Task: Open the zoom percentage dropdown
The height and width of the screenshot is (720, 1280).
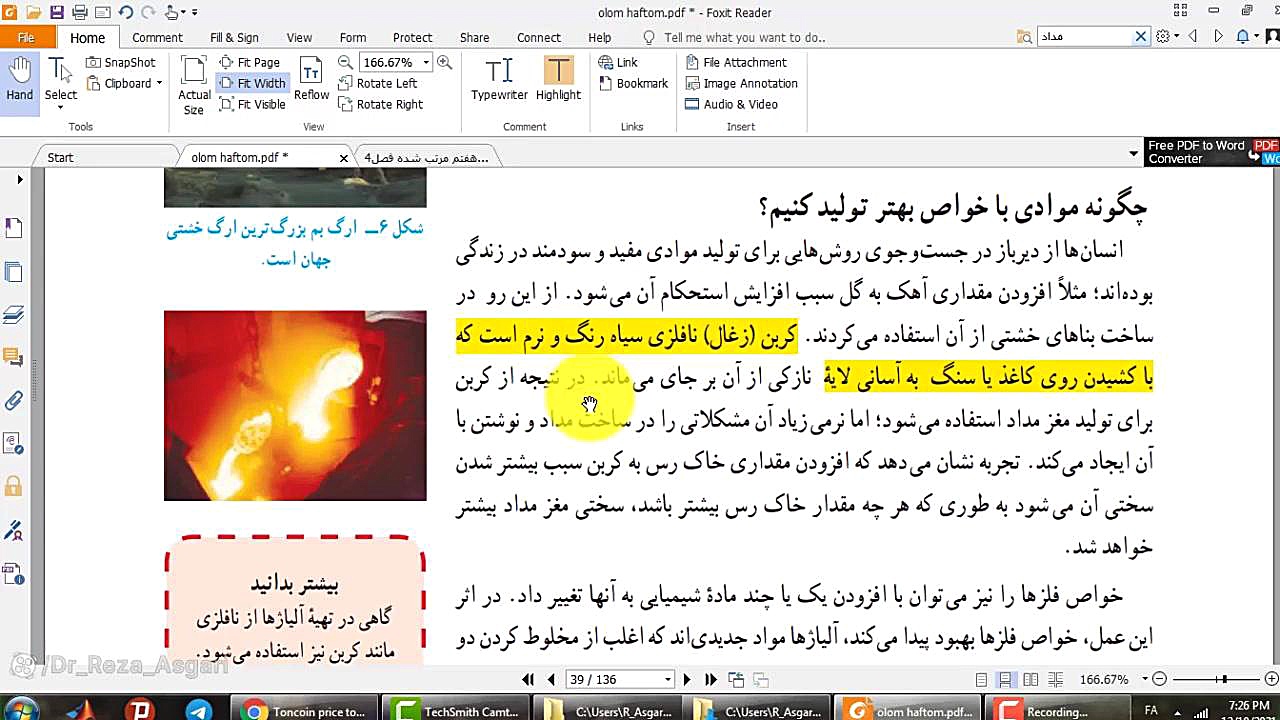Action: [x=424, y=61]
